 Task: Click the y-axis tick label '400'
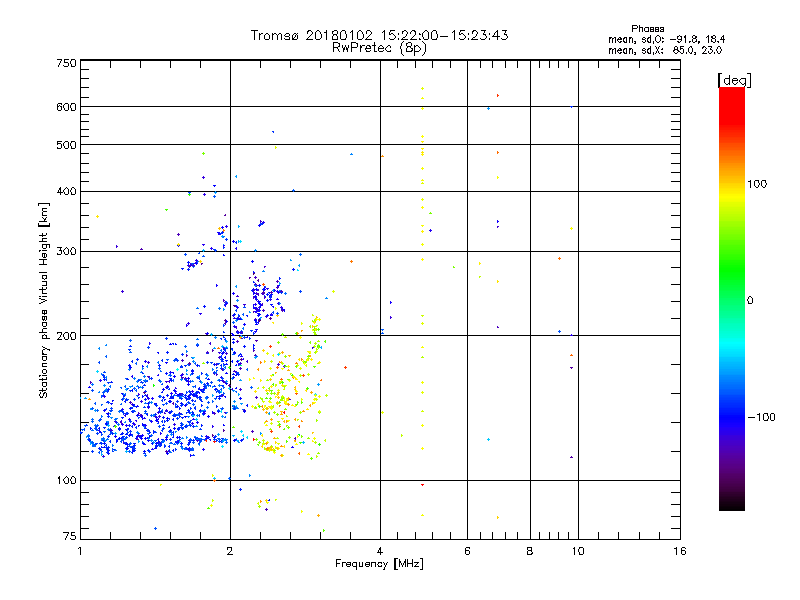click(66, 192)
